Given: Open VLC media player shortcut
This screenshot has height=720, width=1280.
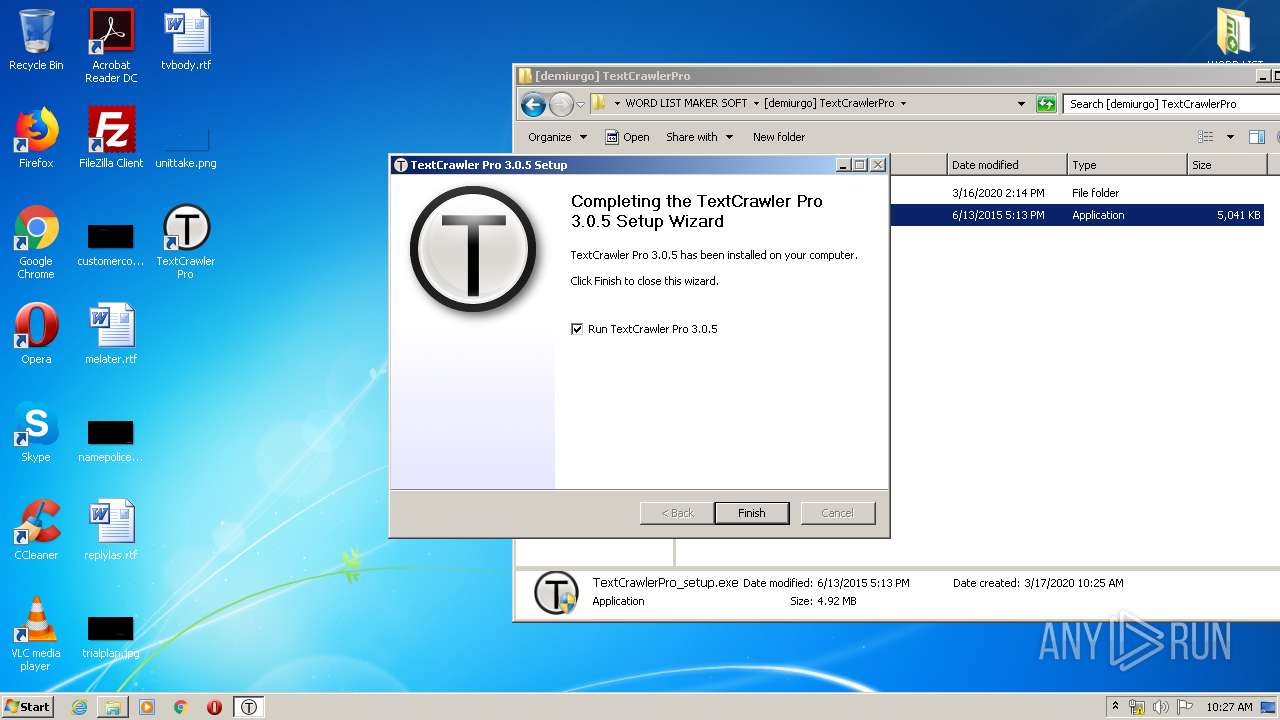Looking at the screenshot, I should (36, 635).
